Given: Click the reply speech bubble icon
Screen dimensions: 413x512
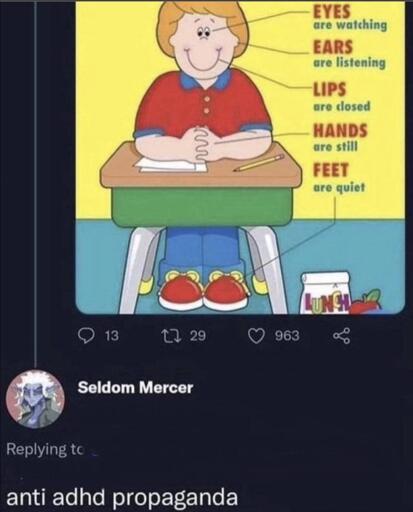Looking at the screenshot, I should click(x=87, y=336).
